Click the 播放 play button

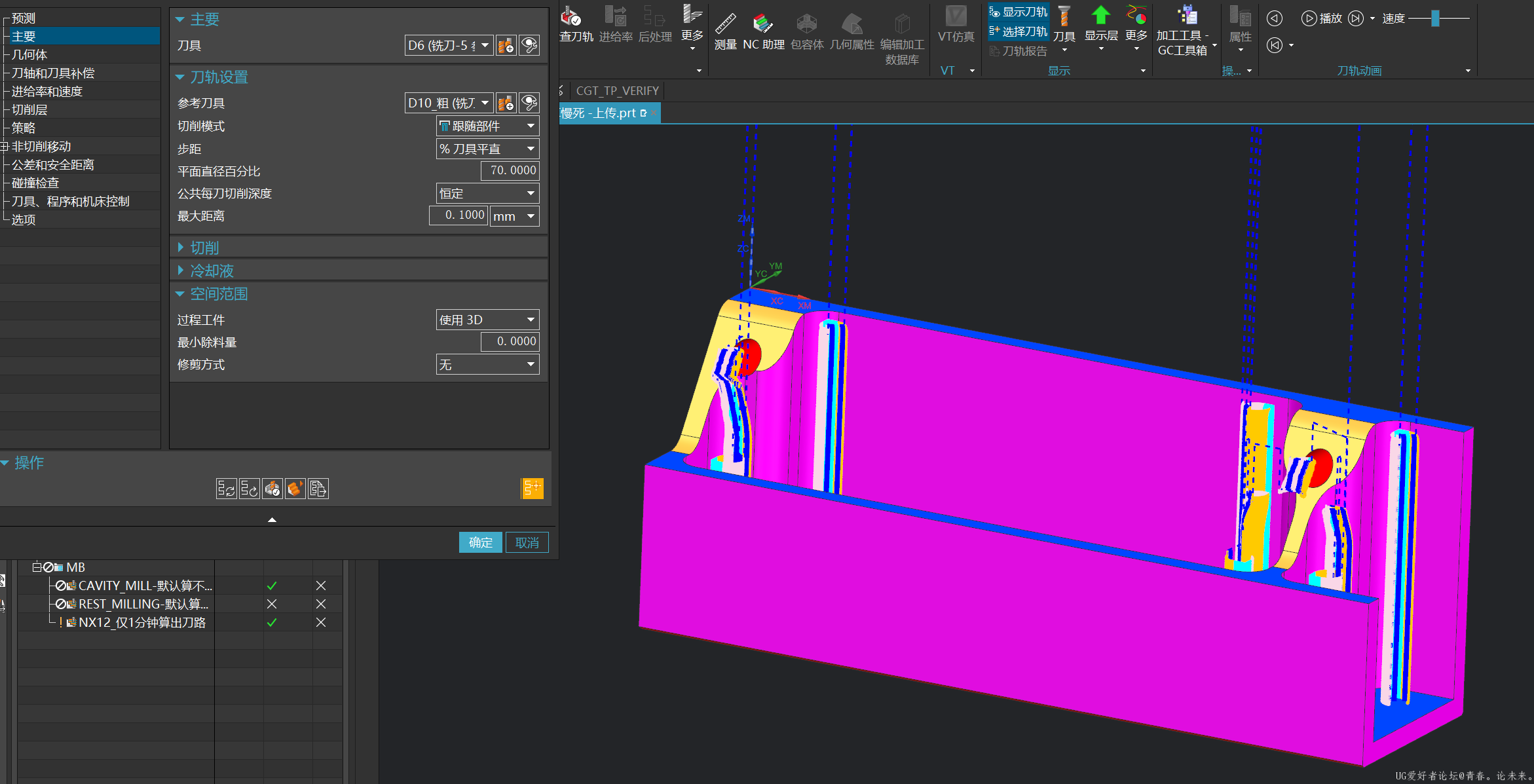tap(1322, 18)
